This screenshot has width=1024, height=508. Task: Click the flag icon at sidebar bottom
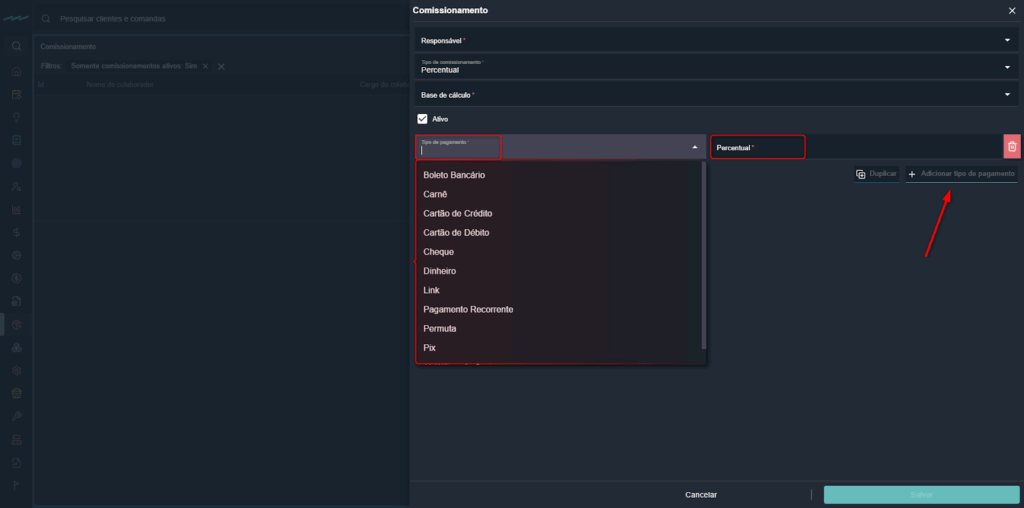[x=16, y=485]
